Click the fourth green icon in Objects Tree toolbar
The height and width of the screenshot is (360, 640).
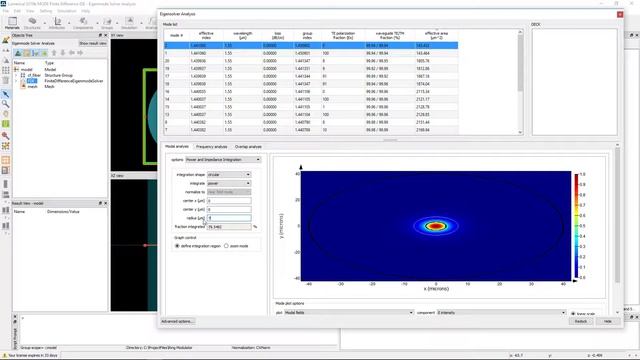[44, 53]
